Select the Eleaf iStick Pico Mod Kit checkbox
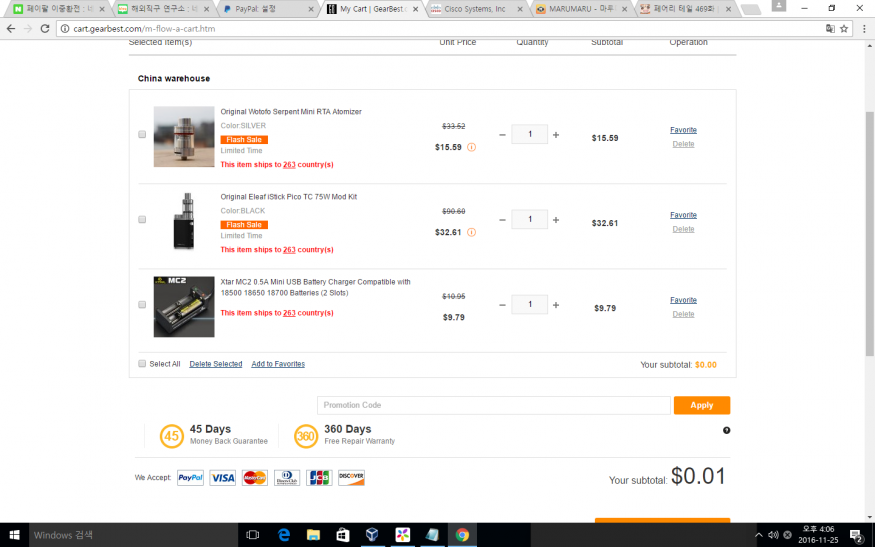 pos(142,219)
